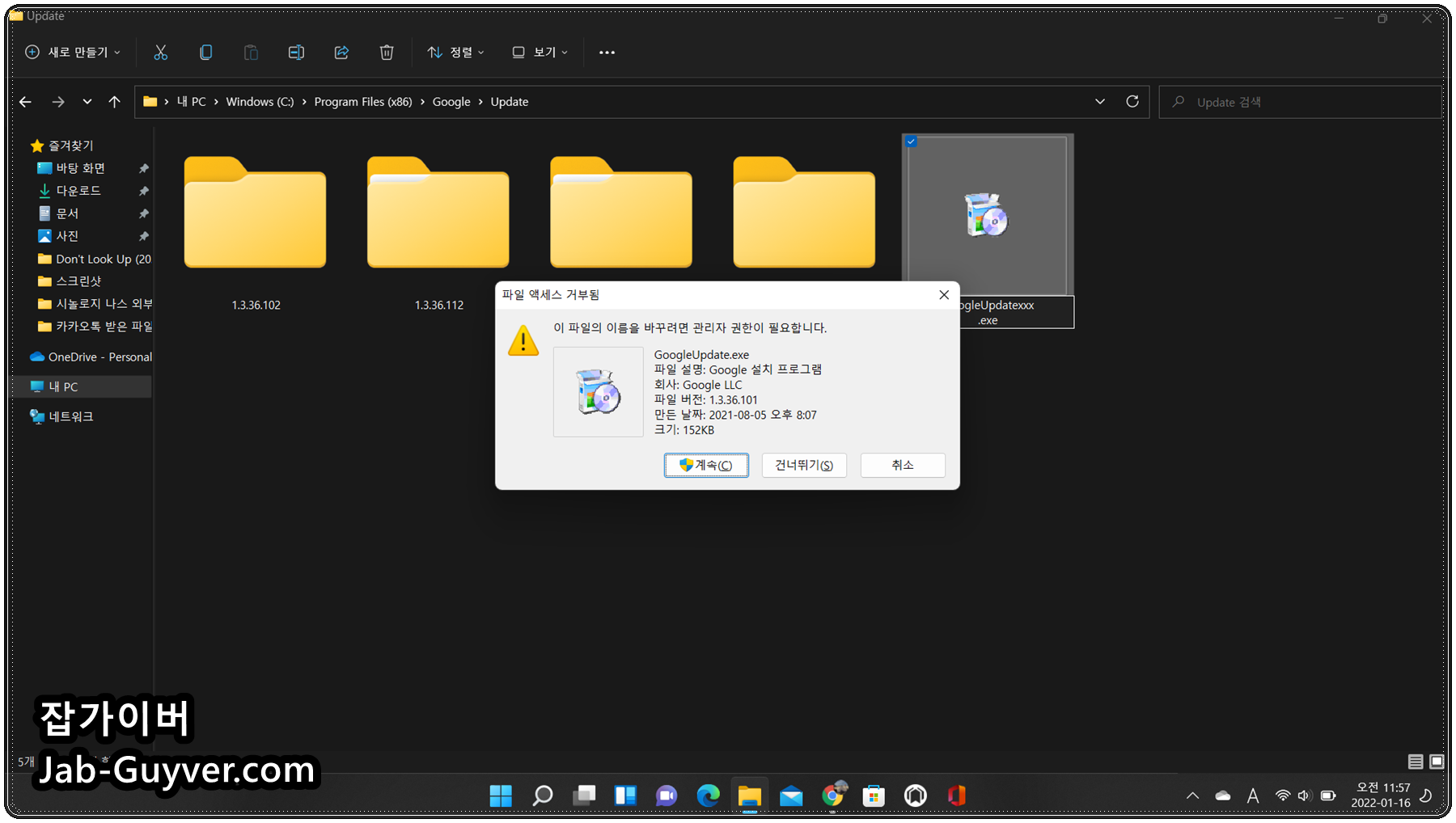Click the 계속(C) continue button
The image size is (1456, 823).
coord(706,466)
